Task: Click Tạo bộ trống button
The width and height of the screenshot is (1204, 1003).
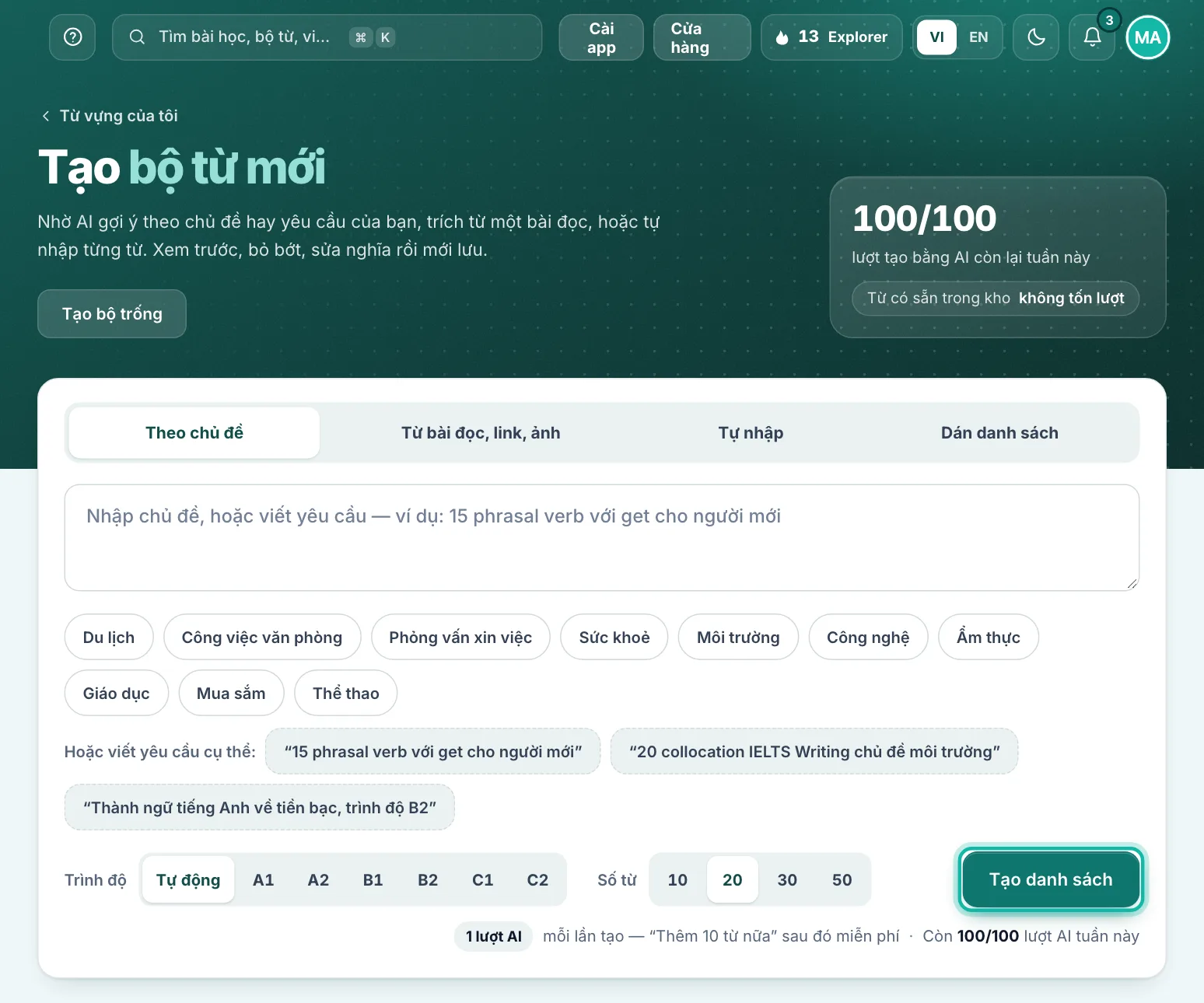Action: coord(112,314)
